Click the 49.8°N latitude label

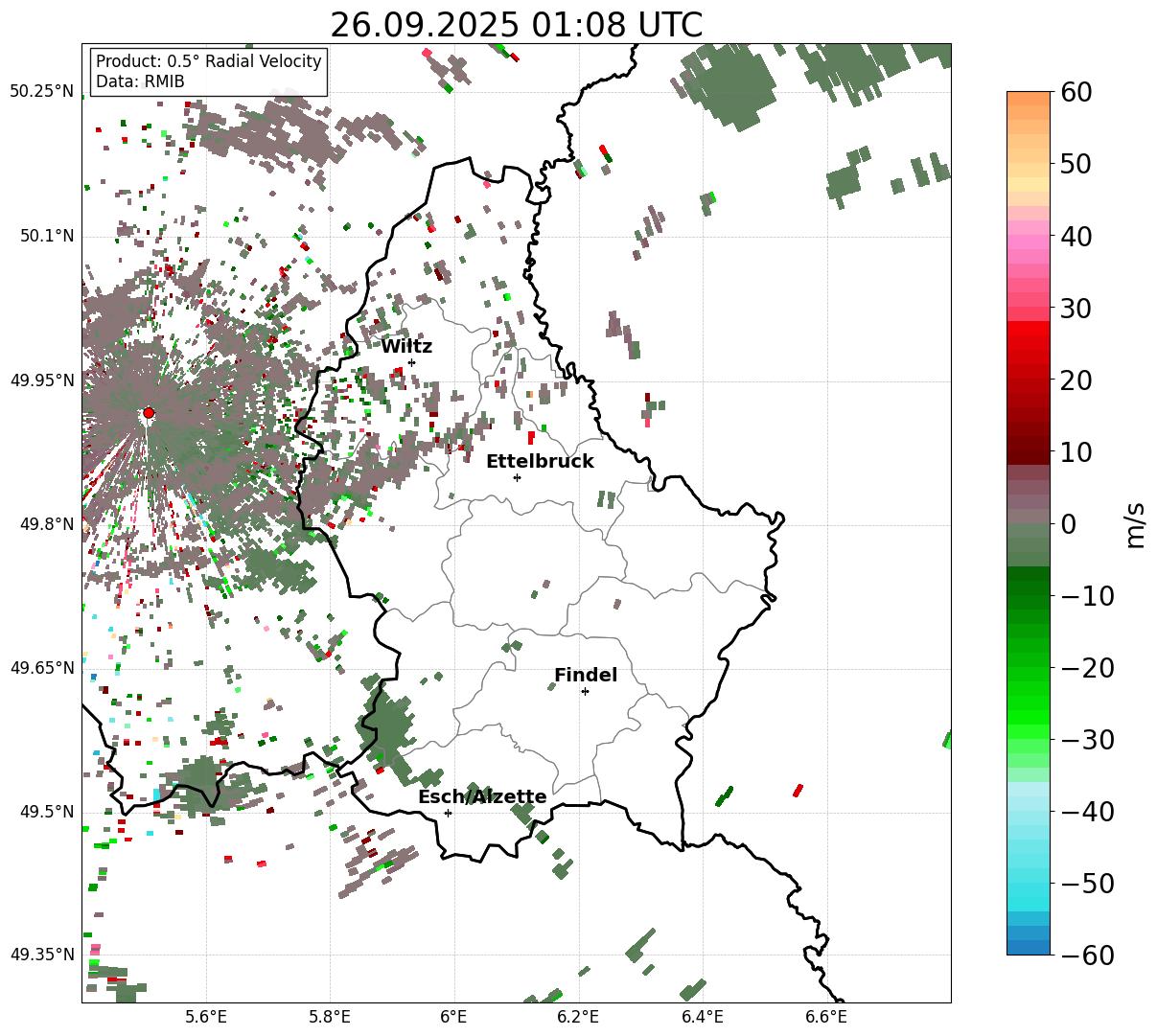(46, 524)
